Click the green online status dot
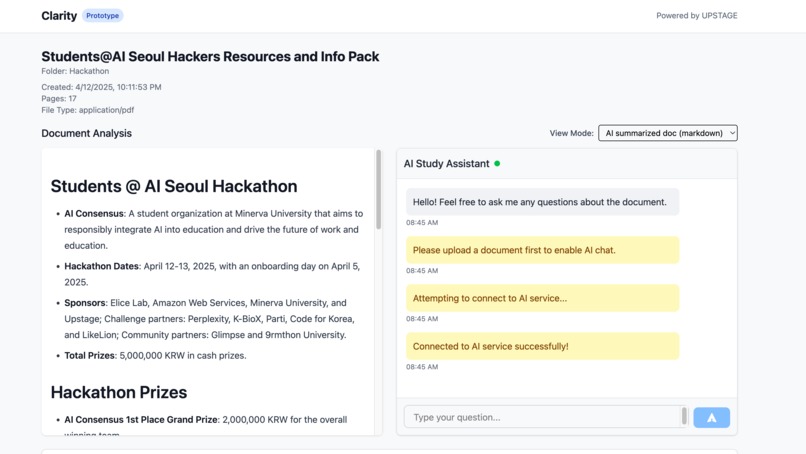The image size is (806, 454). tap(497, 164)
